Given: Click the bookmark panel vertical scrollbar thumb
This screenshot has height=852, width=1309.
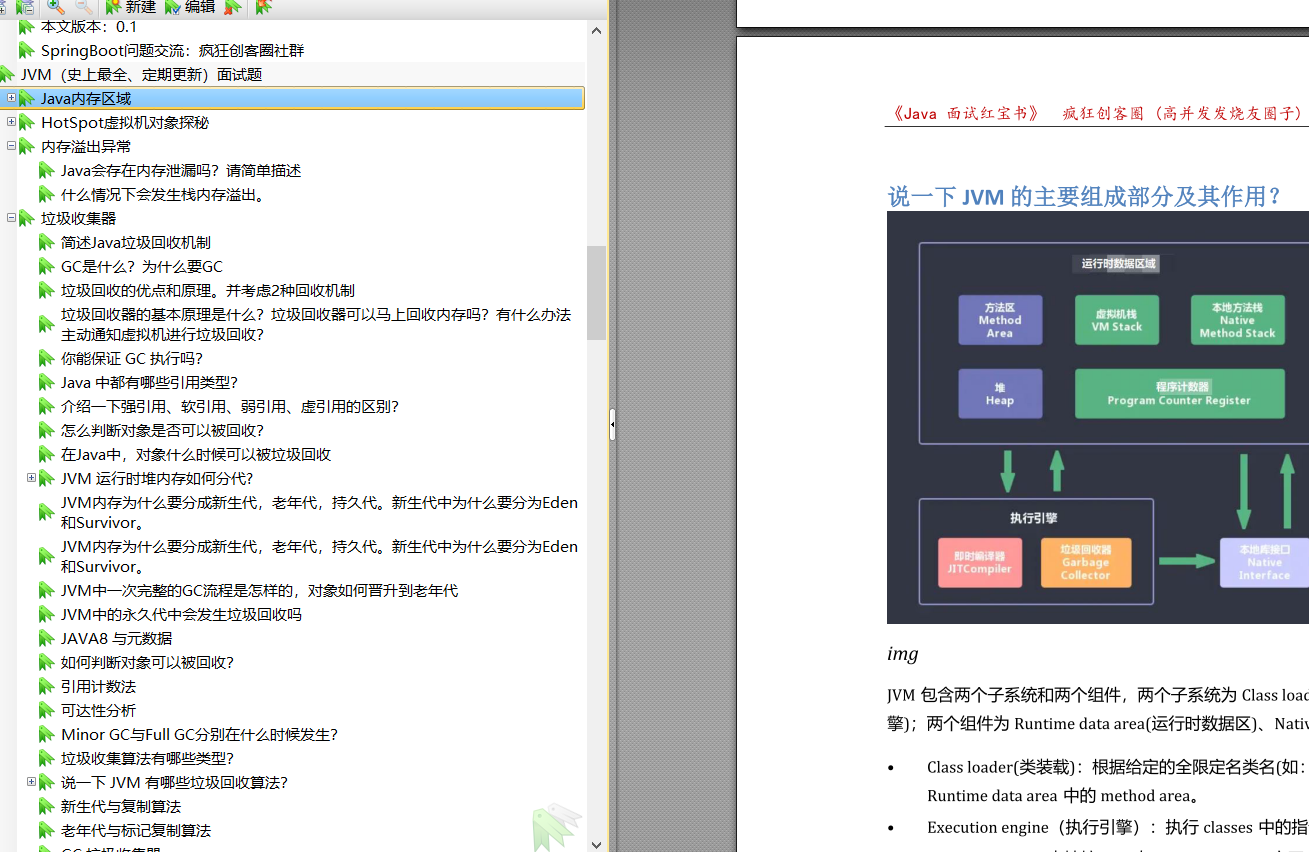Looking at the screenshot, I should click(x=596, y=292).
